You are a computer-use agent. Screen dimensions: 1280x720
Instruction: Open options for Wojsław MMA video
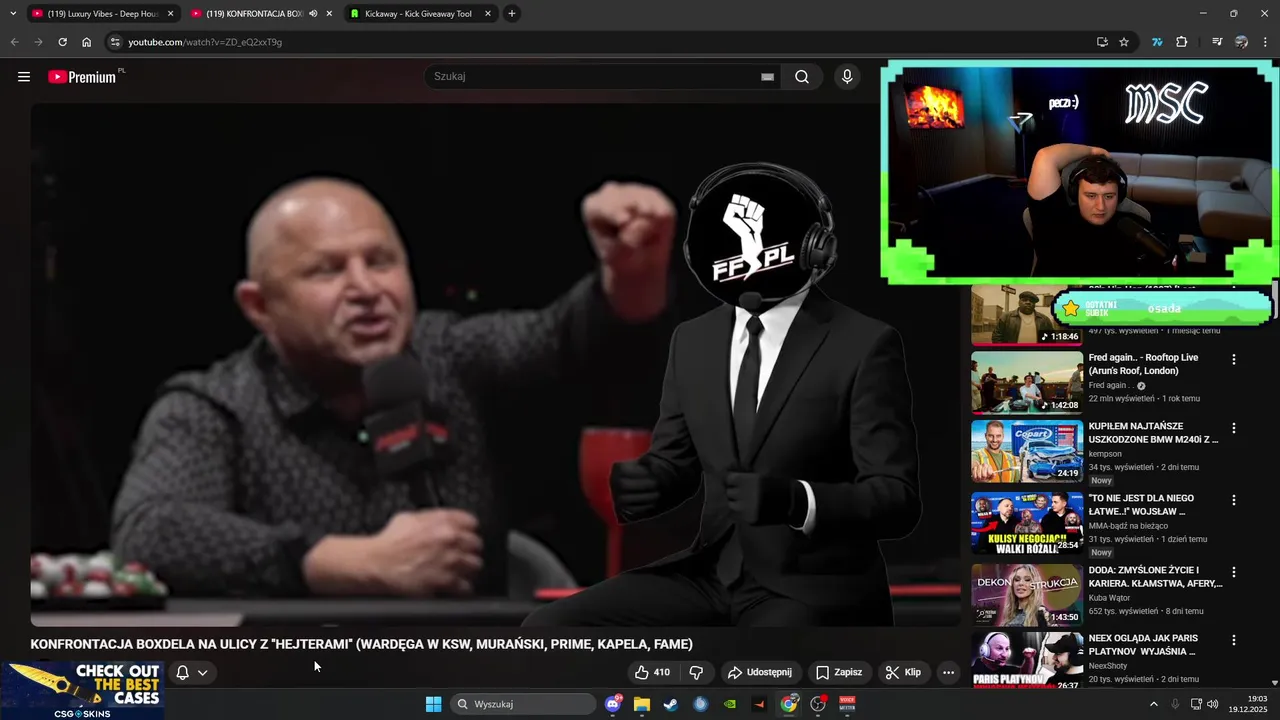pyautogui.click(x=1234, y=500)
